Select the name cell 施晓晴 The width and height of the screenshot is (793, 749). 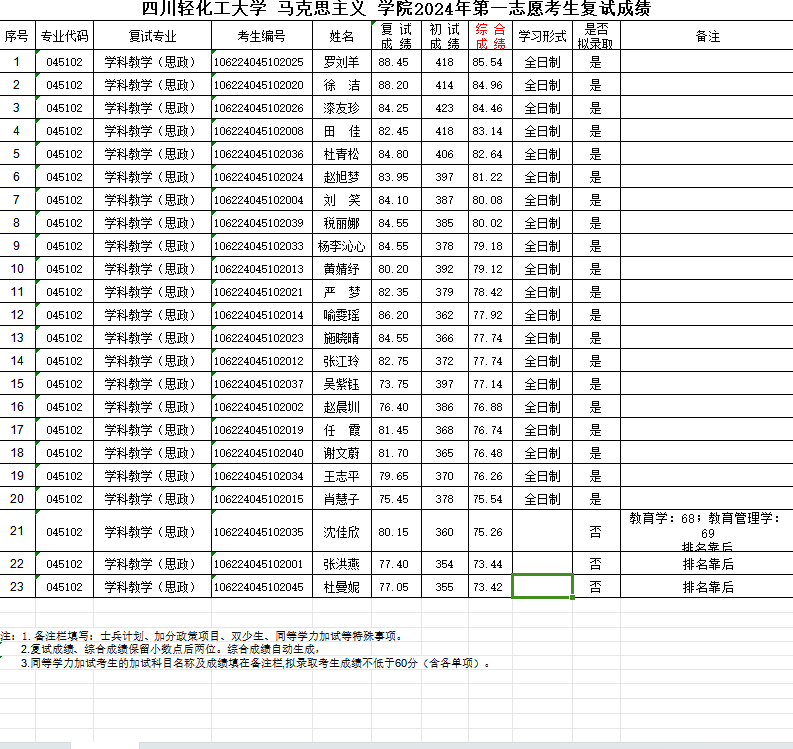(342, 338)
